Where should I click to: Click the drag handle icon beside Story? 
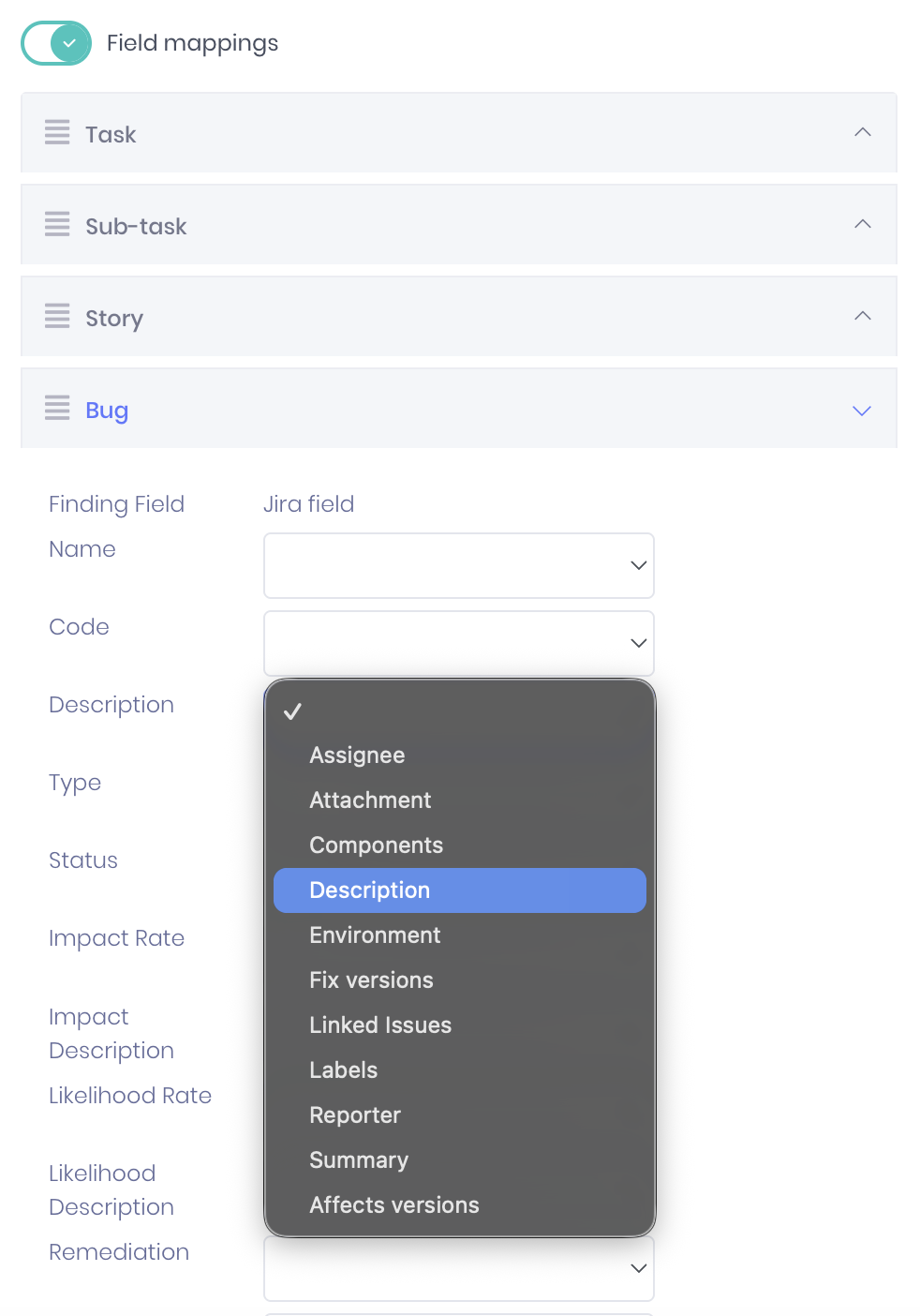(57, 316)
